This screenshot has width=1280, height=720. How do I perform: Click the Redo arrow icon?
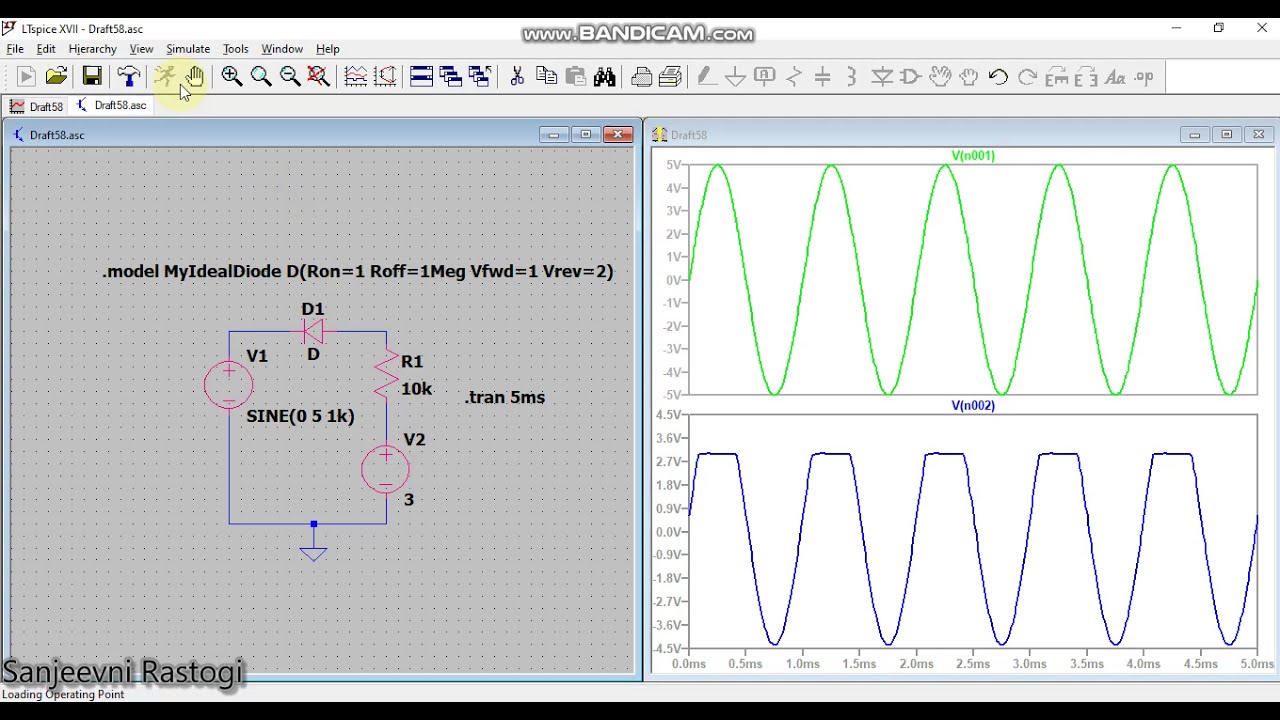tap(1027, 76)
